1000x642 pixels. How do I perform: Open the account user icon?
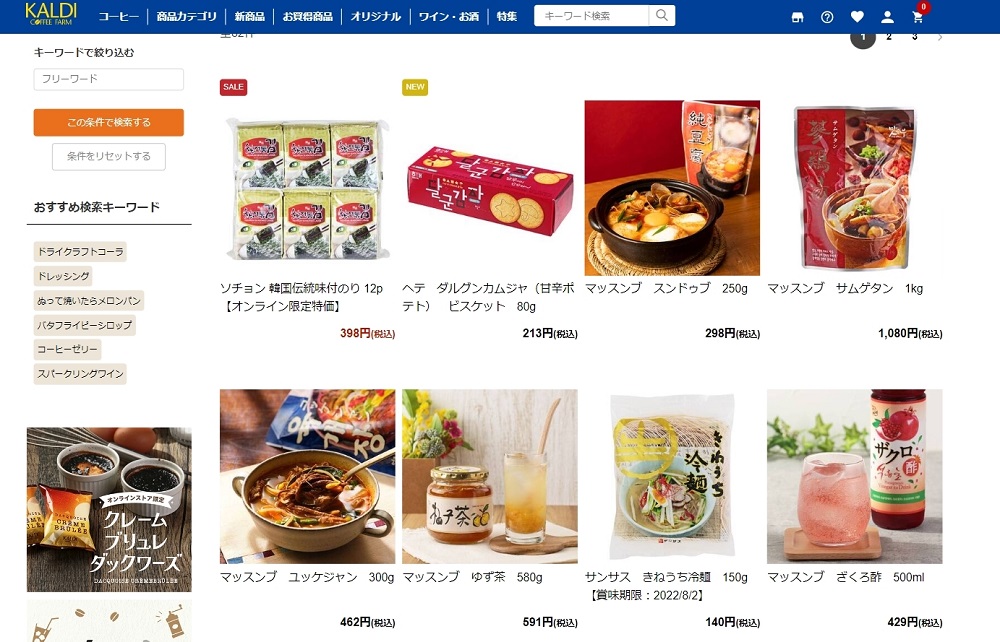click(x=887, y=17)
